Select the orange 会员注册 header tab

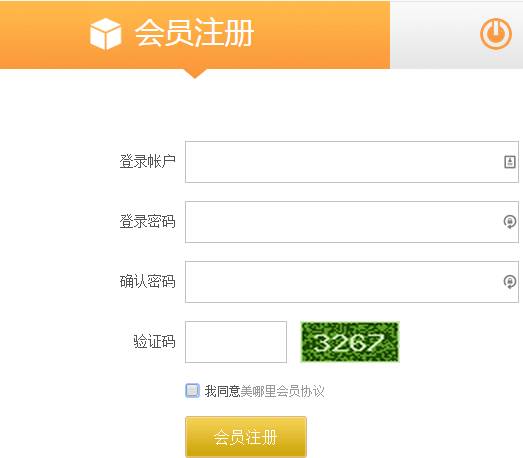(x=195, y=34)
